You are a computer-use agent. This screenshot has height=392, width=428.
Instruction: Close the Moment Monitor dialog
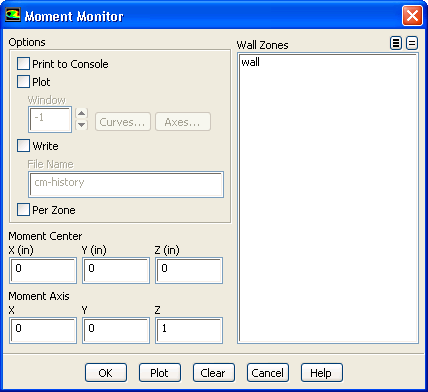412,16
